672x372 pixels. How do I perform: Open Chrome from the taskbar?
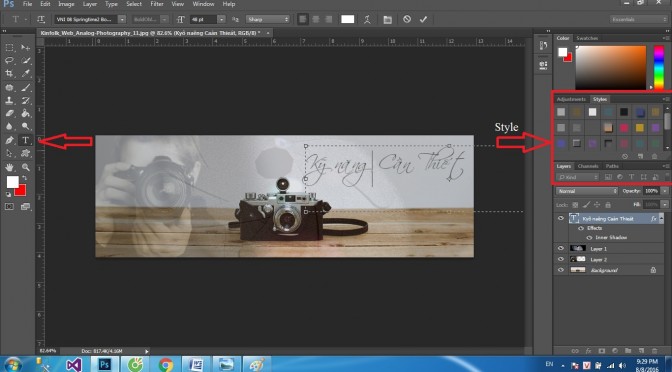[165, 364]
